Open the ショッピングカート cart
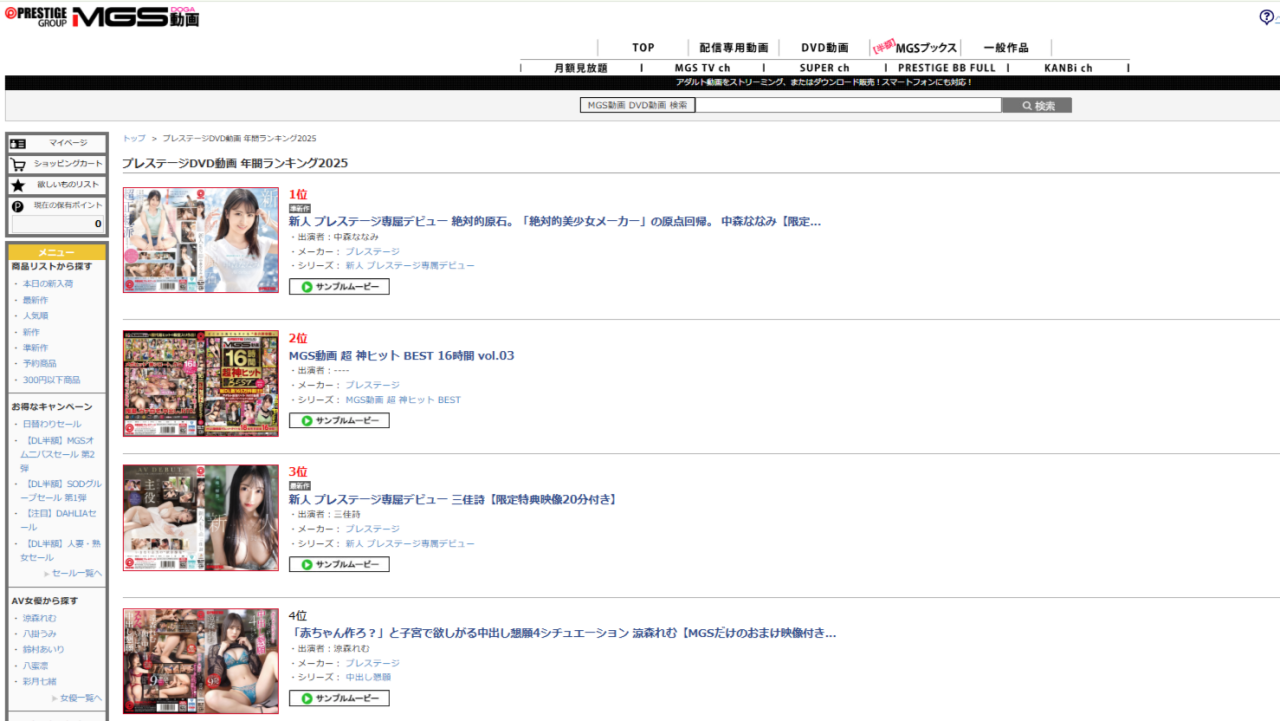 click(57, 164)
